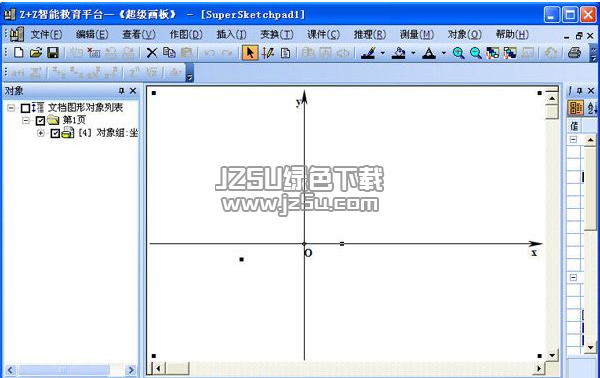Select the highlighted arrow pointer tool
This screenshot has height=378, width=600.
point(250,52)
